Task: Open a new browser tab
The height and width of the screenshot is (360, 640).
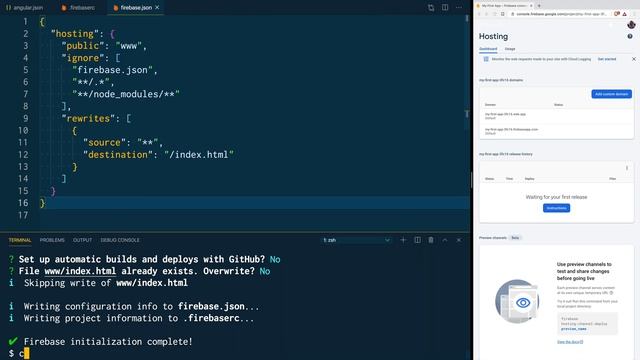Action: (x=539, y=6)
